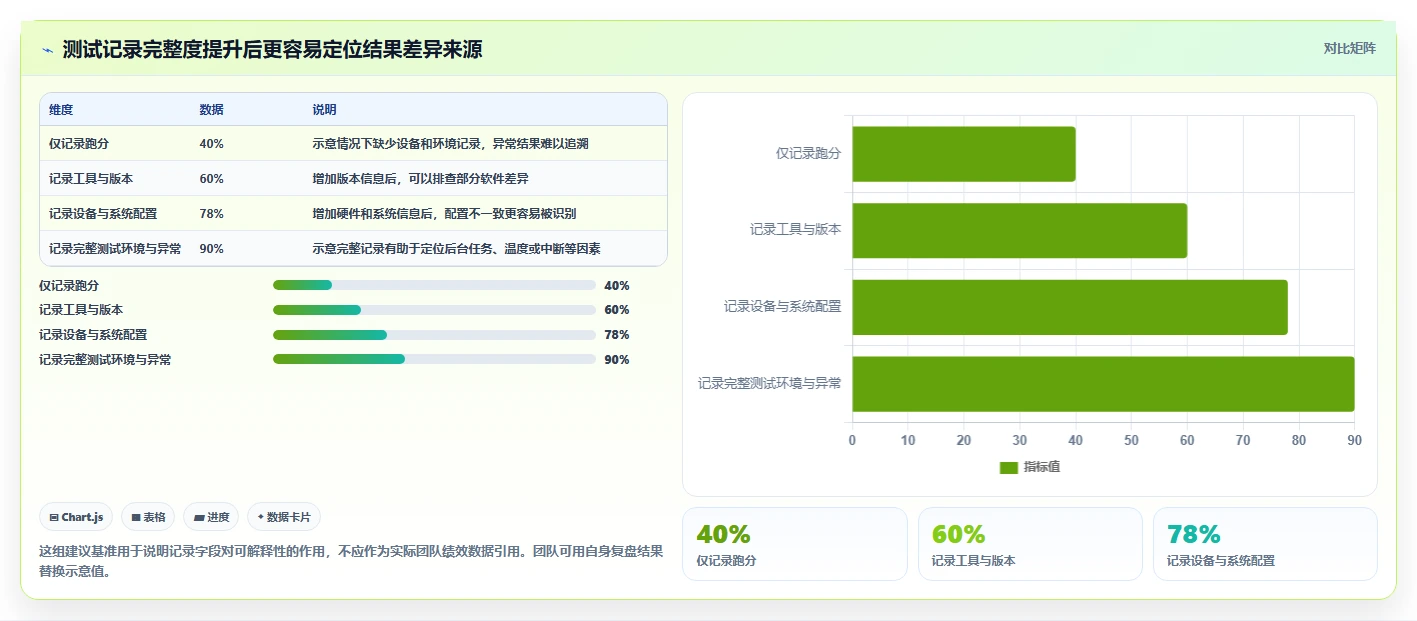The height and width of the screenshot is (621, 1417).
Task: Click the 维度 table column header
Action: 61,110
